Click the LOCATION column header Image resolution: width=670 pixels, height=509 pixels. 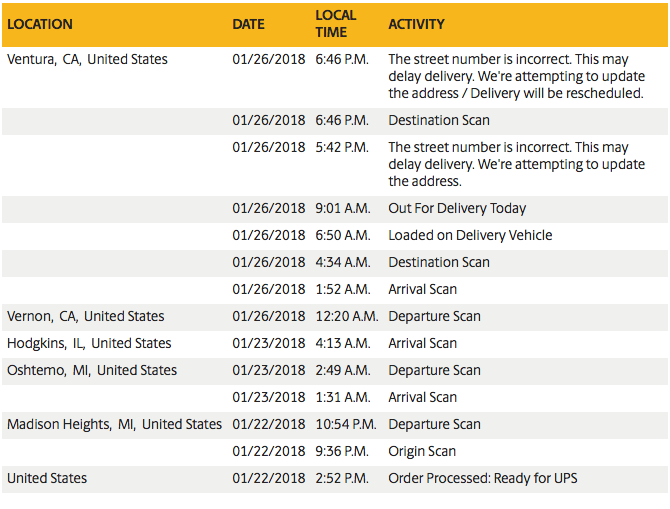[40, 24]
